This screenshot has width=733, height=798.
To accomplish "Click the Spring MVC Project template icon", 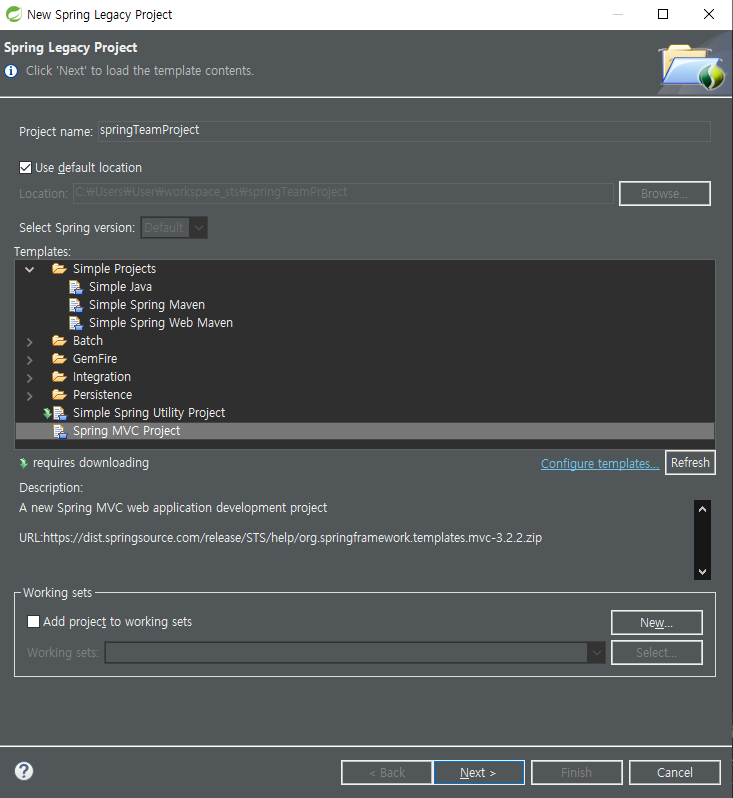I will [60, 432].
